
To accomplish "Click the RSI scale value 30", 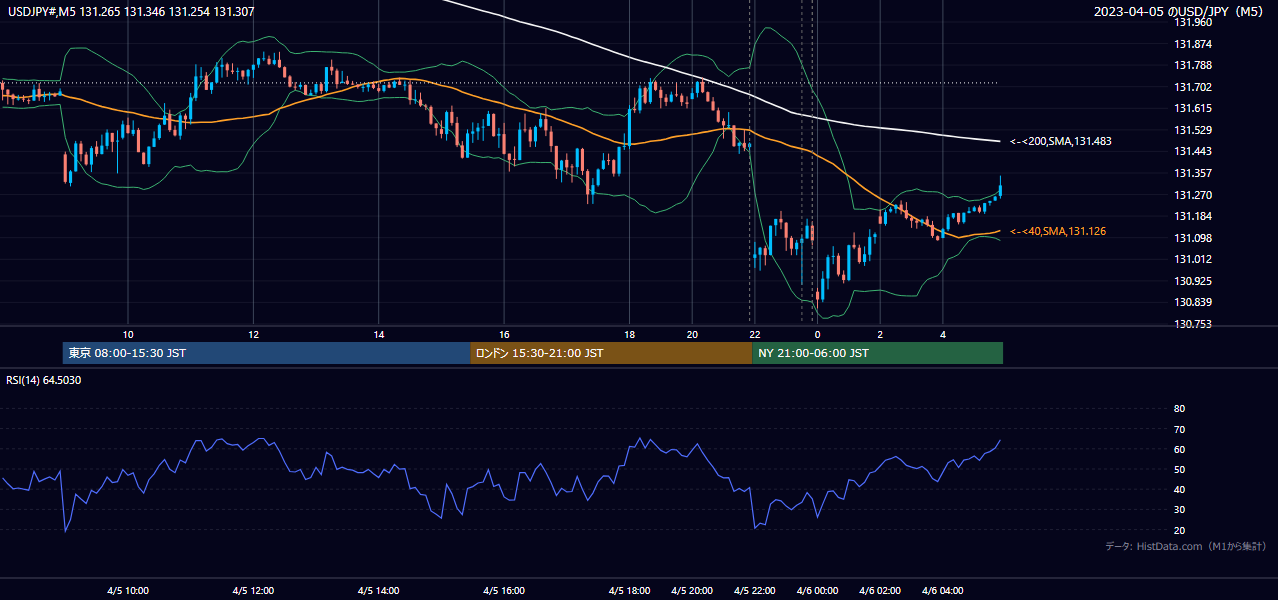I will click(1179, 510).
